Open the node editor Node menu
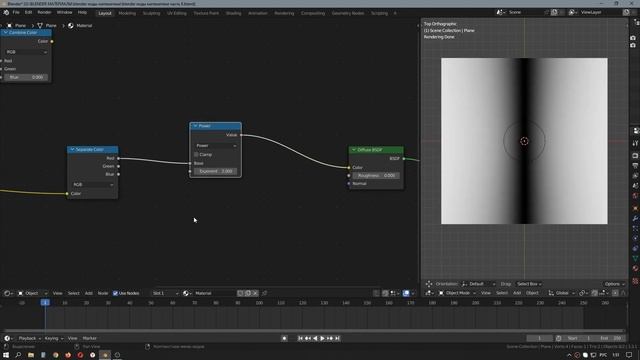This screenshot has width=640, height=360. point(103,293)
